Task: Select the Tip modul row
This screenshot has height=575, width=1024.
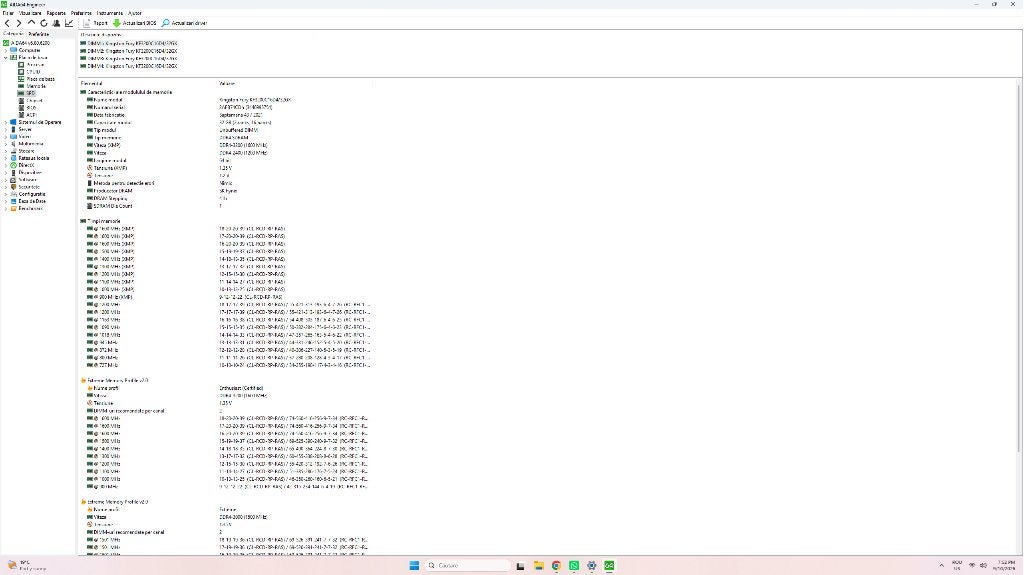Action: 225,130
